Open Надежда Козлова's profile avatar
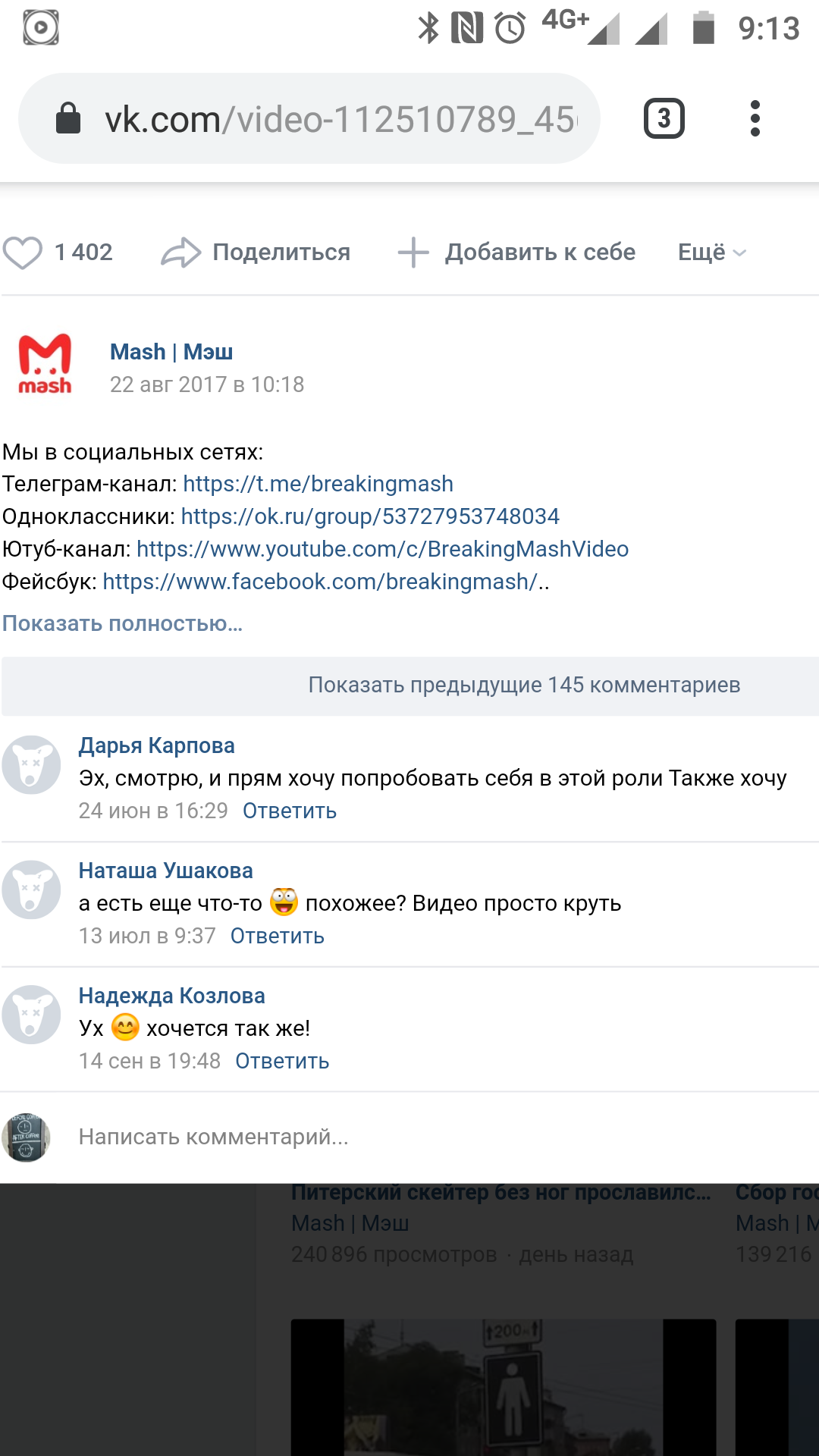The width and height of the screenshot is (819, 1456). pyautogui.click(x=31, y=1015)
